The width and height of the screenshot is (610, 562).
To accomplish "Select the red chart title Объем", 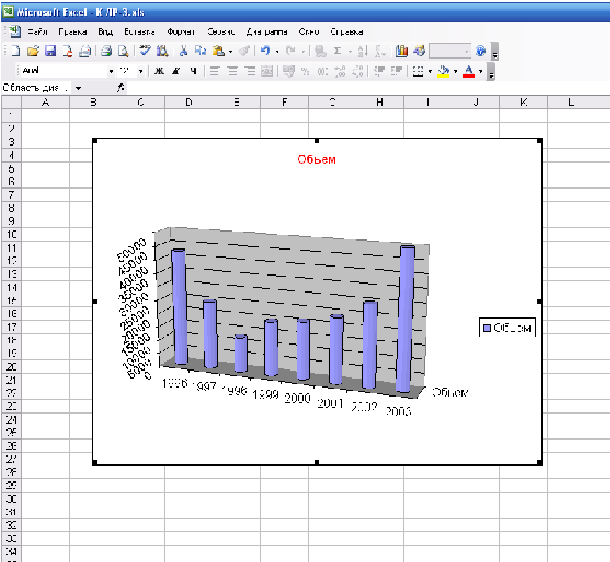I will coord(316,159).
